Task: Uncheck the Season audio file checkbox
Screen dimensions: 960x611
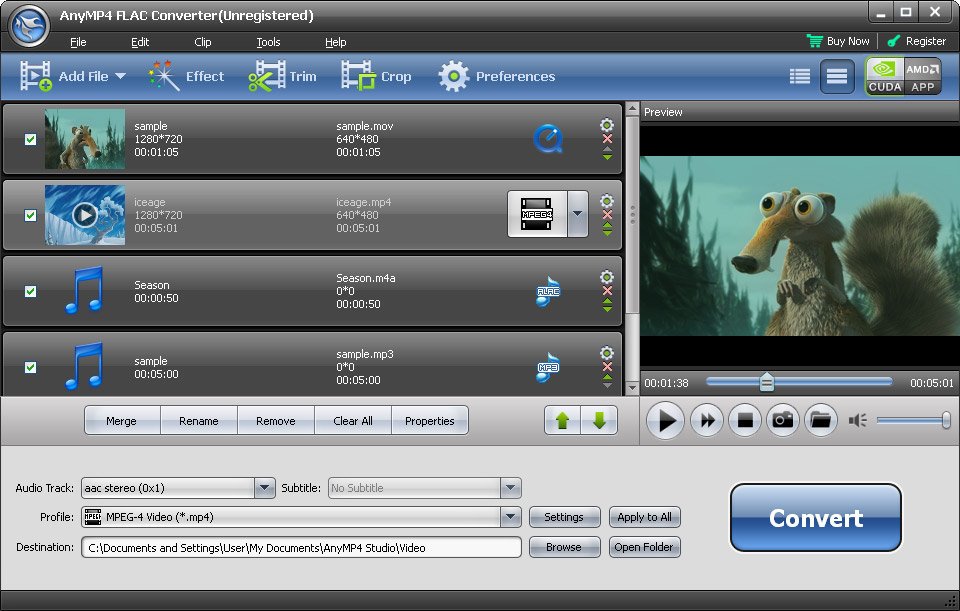Action: point(31,291)
